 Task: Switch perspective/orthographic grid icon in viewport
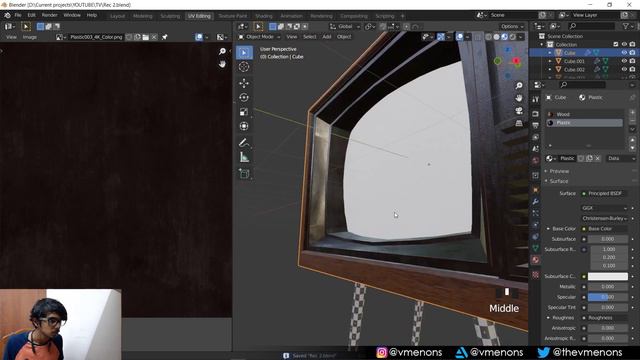[x=519, y=123]
